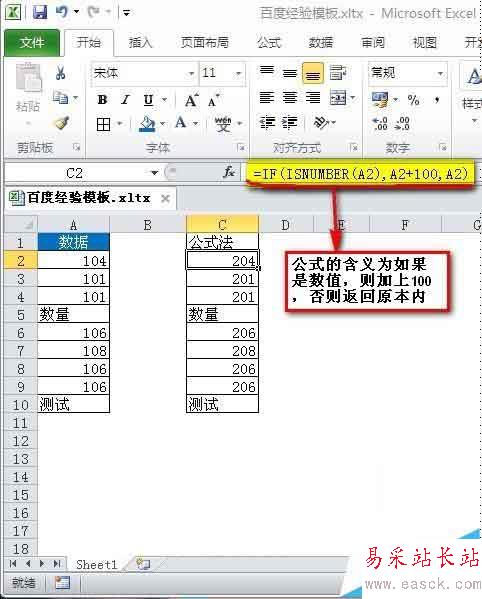The height and width of the screenshot is (599, 482).
Task: Click the Format Painter brush icon
Action: pos(61,123)
